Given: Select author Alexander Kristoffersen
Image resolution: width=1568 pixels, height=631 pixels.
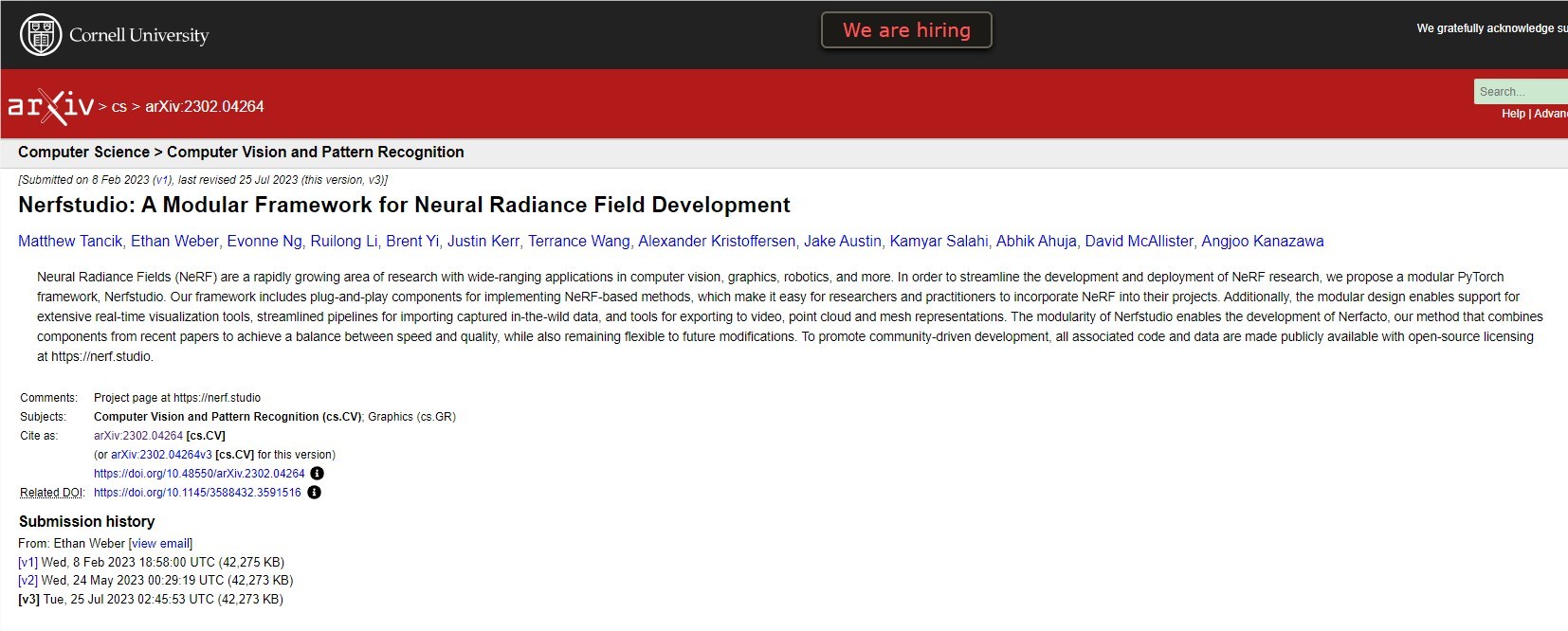Looking at the screenshot, I should [x=717, y=242].
